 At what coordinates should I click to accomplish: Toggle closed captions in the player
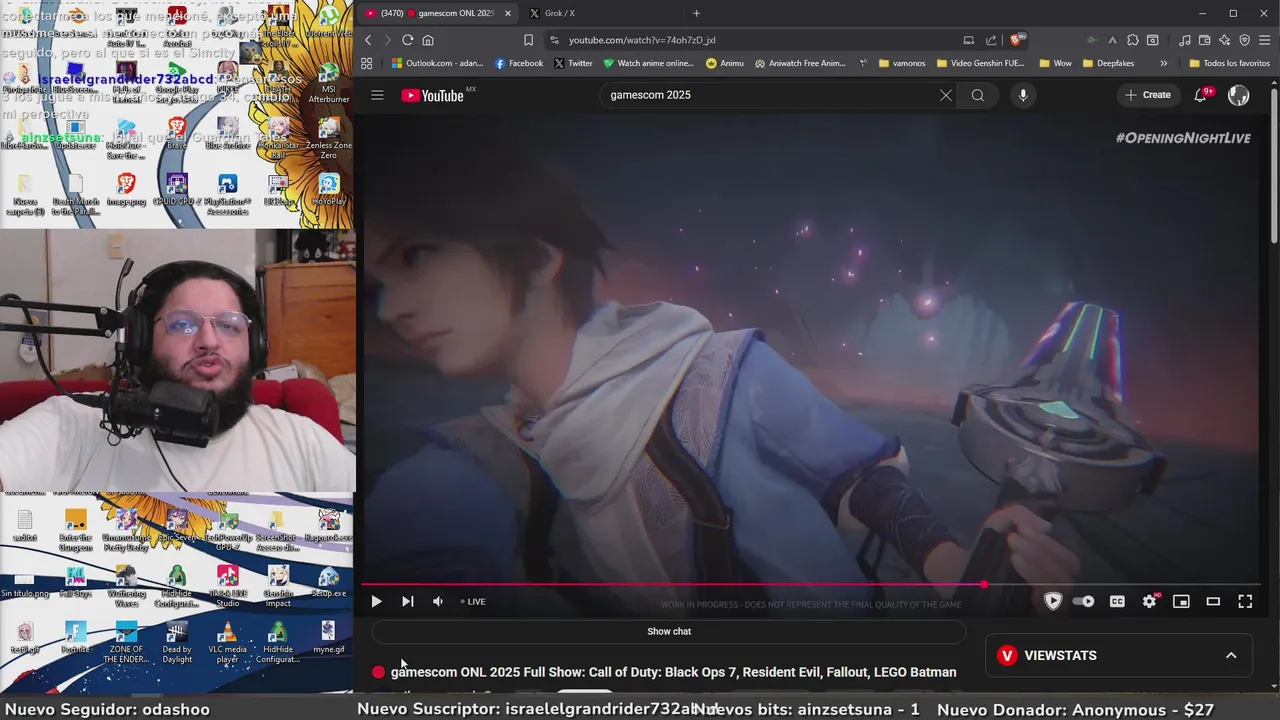[x=1117, y=601]
